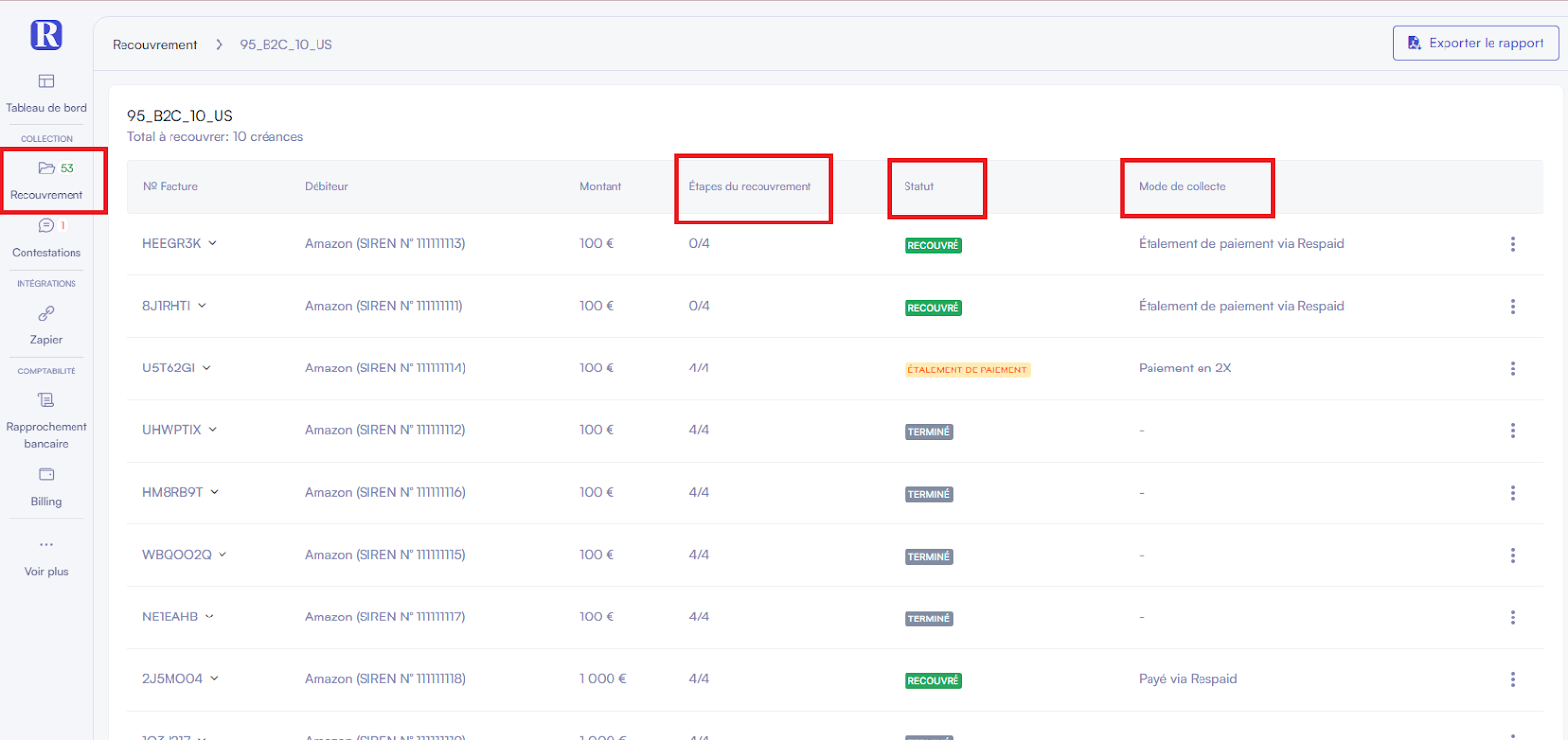The height and width of the screenshot is (740, 1568).
Task: Click Montant column header
Action: tap(601, 186)
